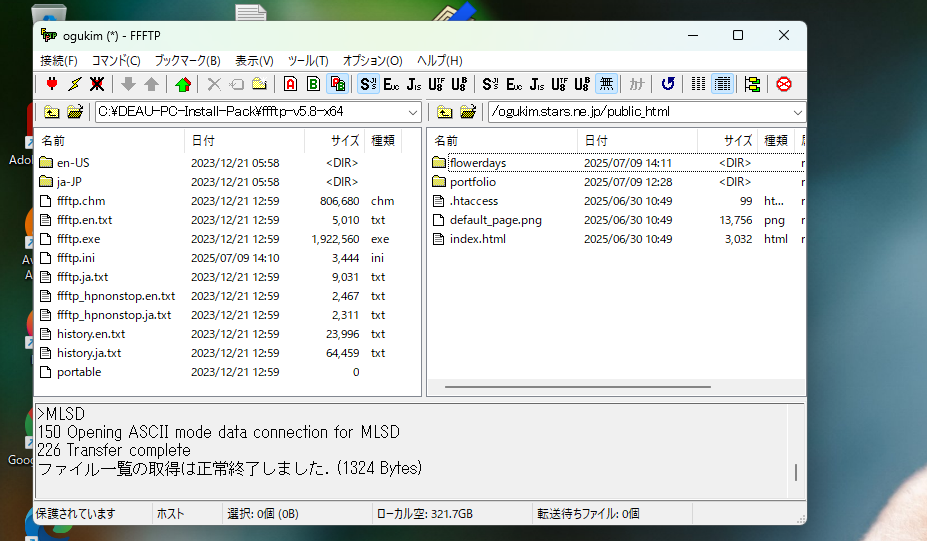Toggle file list to simple list view
The width and height of the screenshot is (927, 541).
click(x=699, y=84)
